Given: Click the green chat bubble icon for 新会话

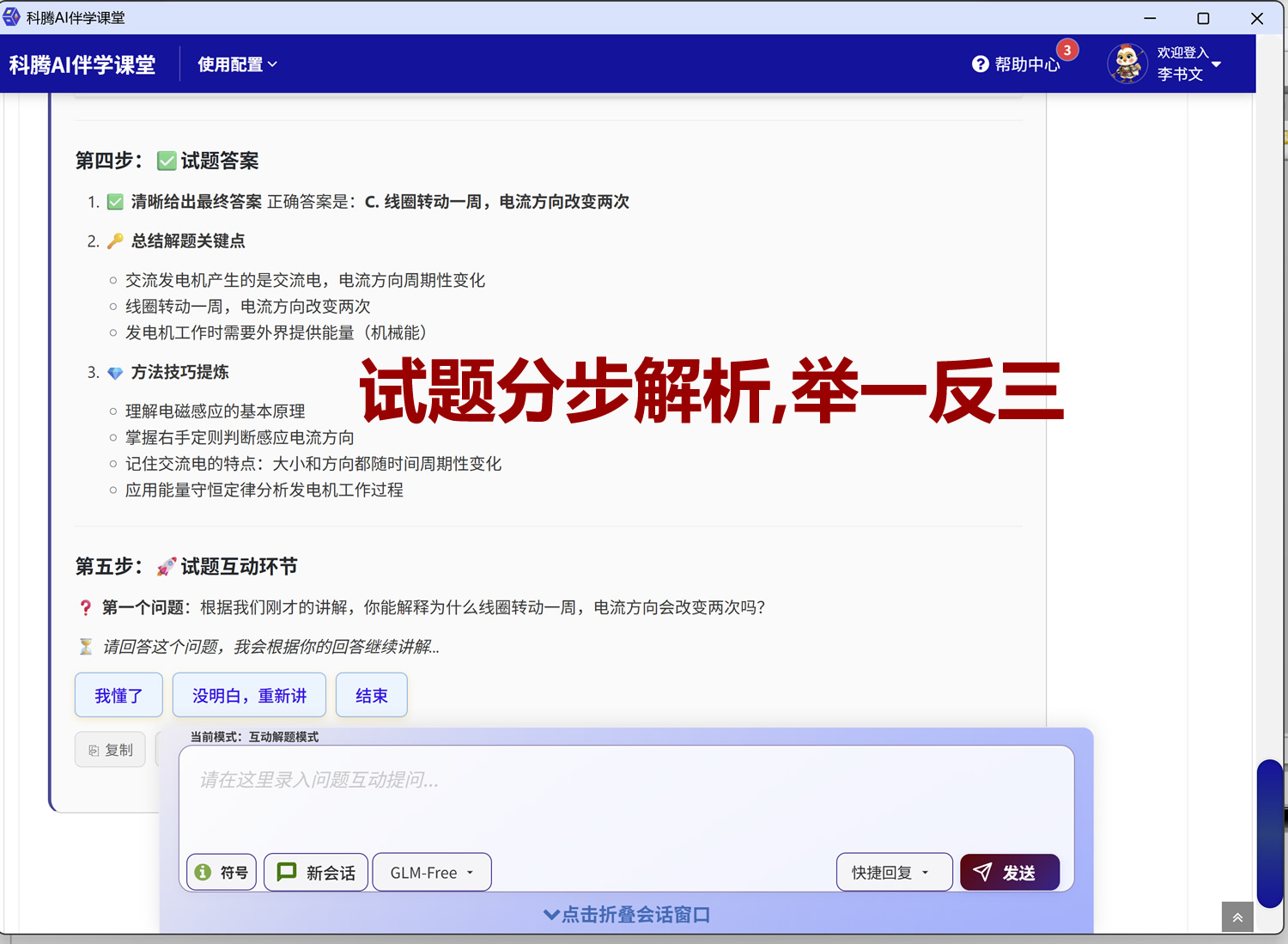Looking at the screenshot, I should click(x=287, y=872).
